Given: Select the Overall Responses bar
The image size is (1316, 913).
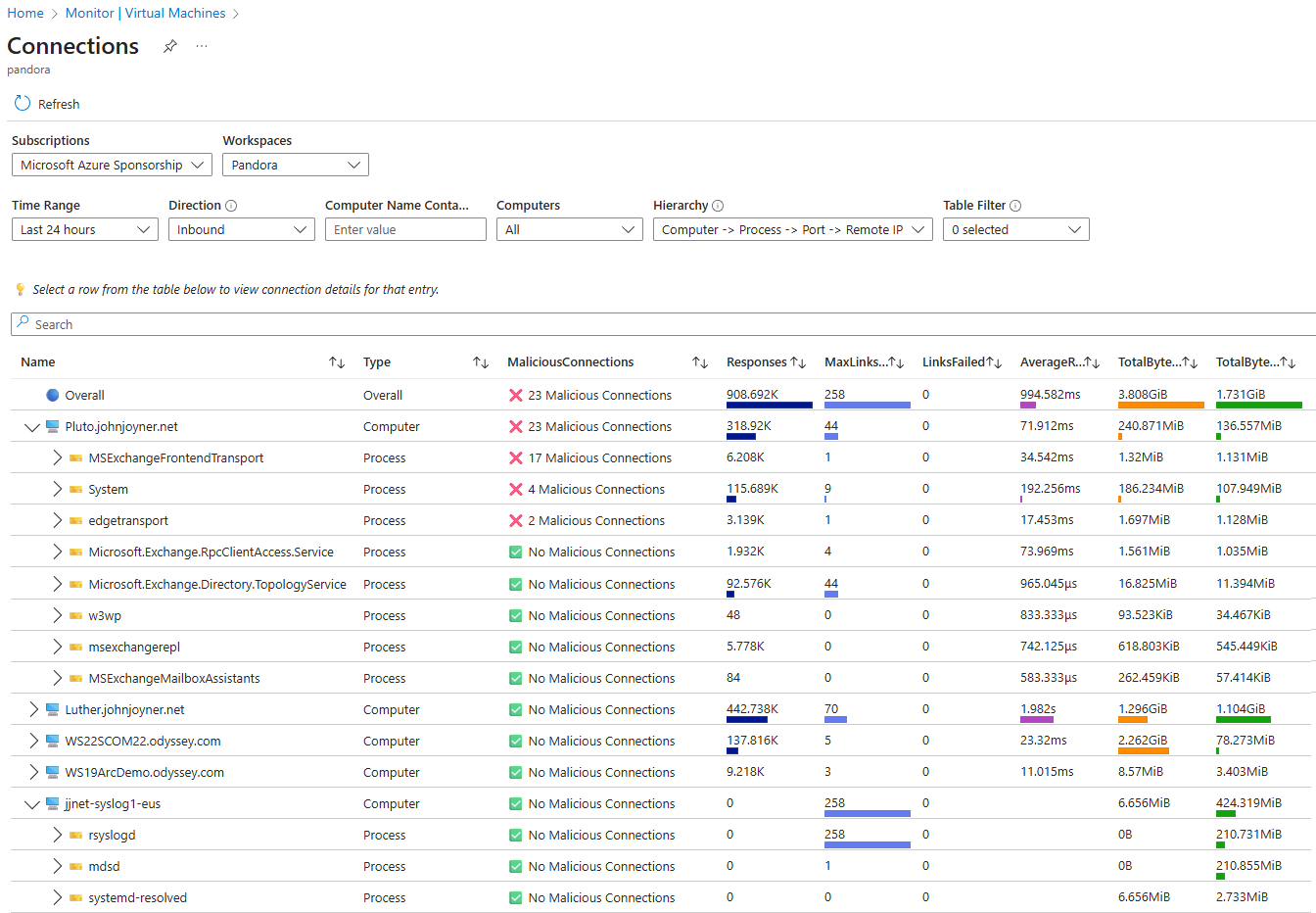Looking at the screenshot, I should tap(769, 405).
